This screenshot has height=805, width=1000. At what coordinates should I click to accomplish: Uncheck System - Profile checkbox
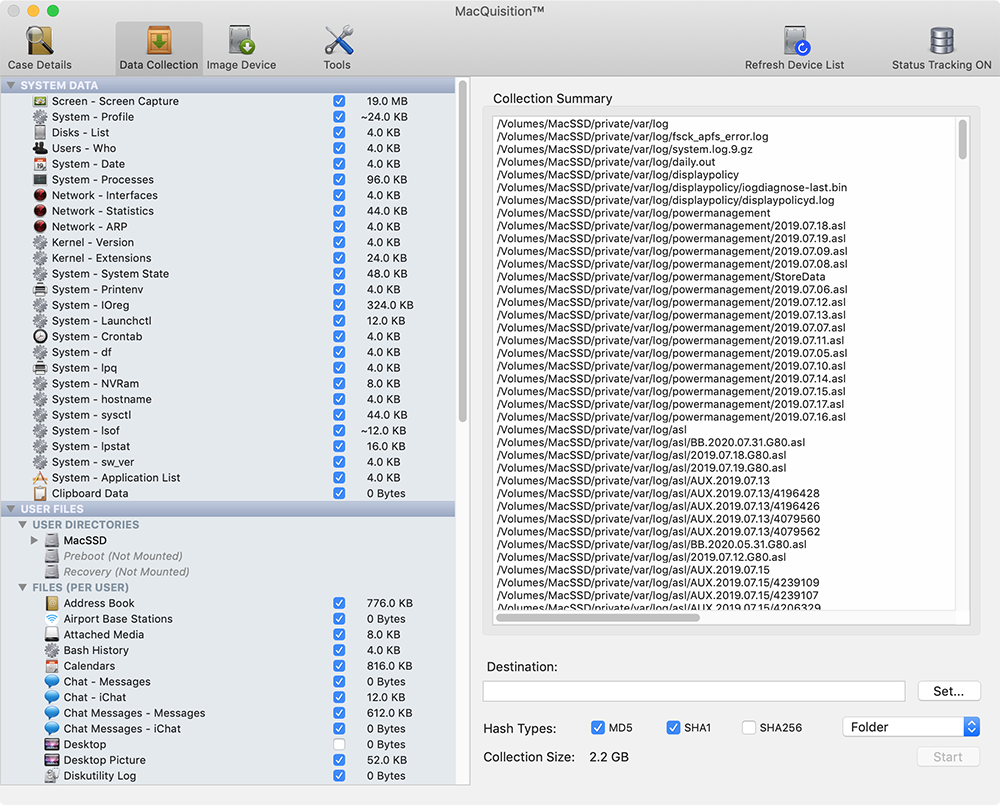(339, 117)
